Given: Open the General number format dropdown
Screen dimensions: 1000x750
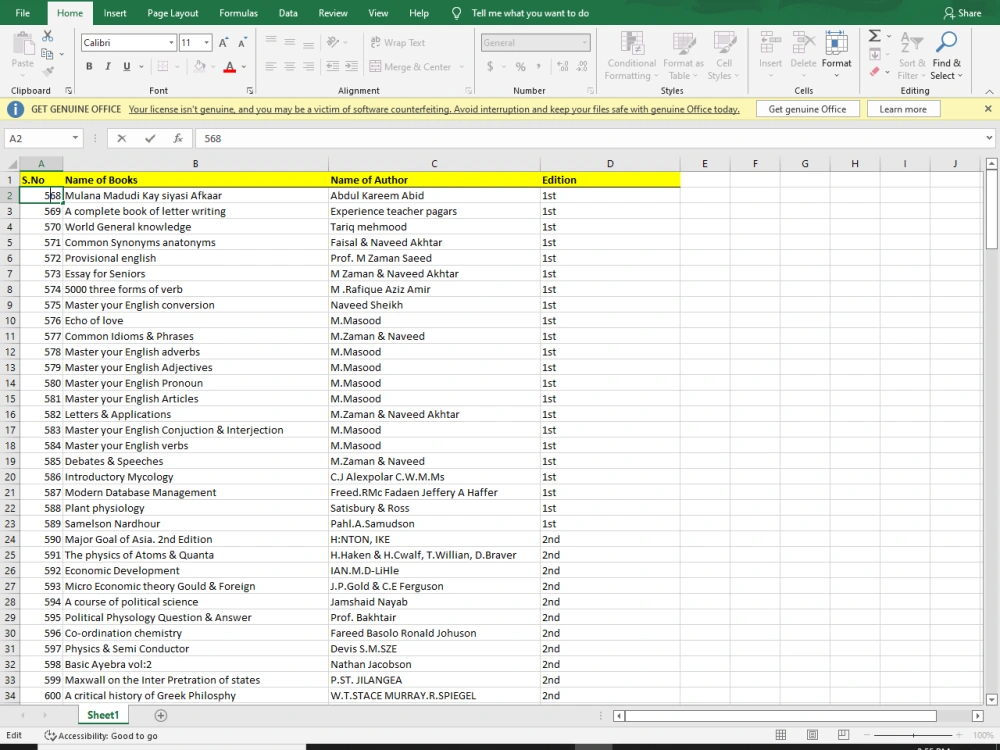Looking at the screenshot, I should (584, 43).
